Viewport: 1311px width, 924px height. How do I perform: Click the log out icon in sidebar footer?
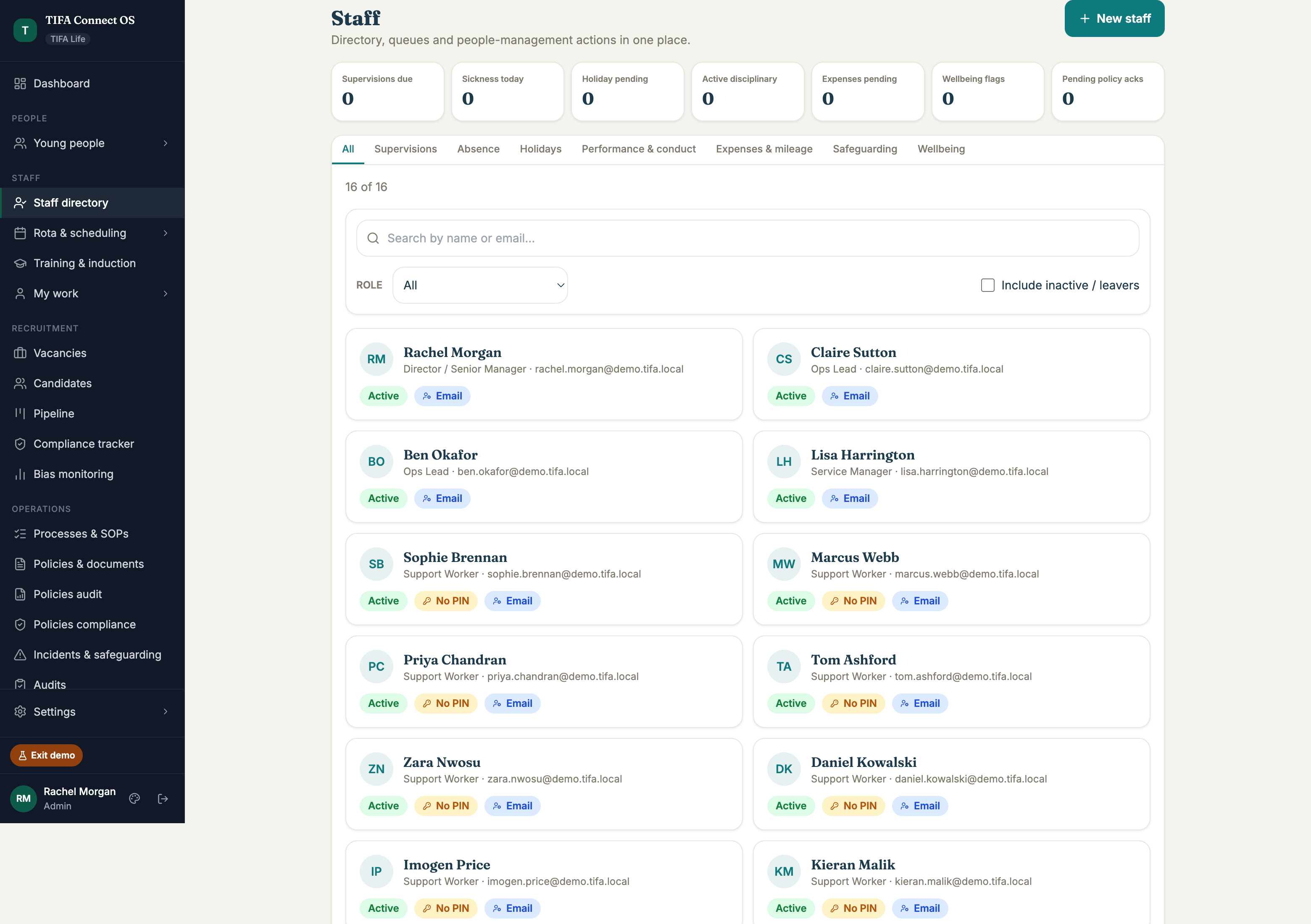point(163,798)
